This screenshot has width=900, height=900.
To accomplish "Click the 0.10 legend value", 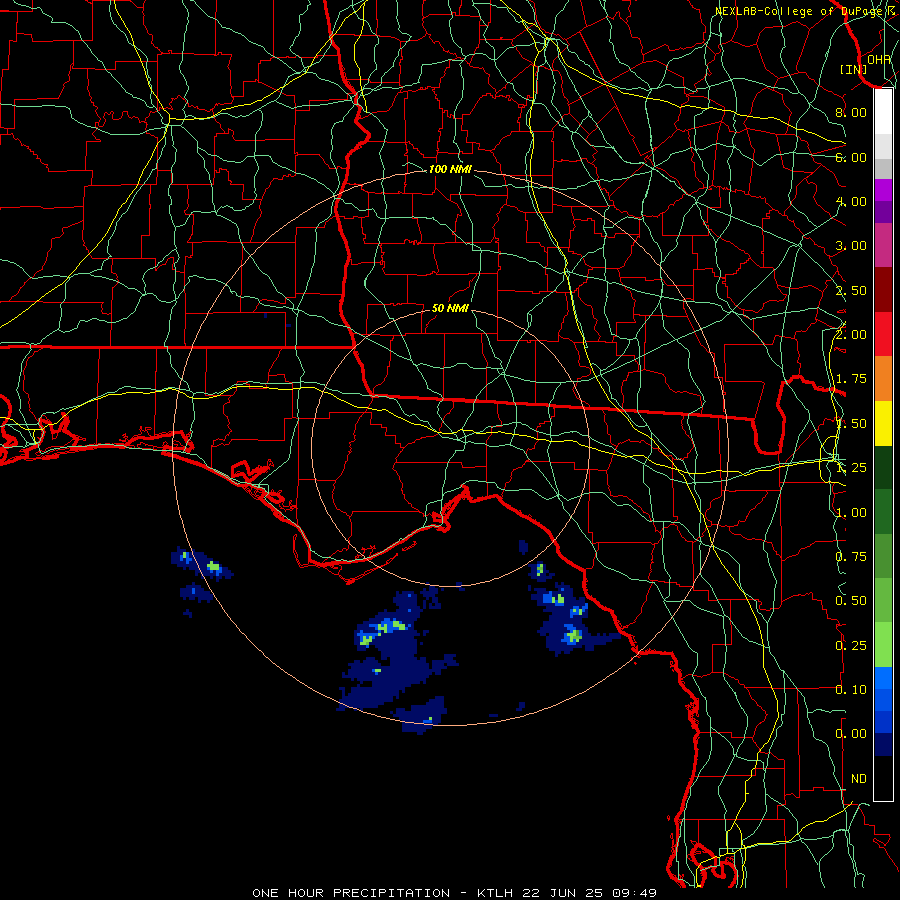I will 851,690.
